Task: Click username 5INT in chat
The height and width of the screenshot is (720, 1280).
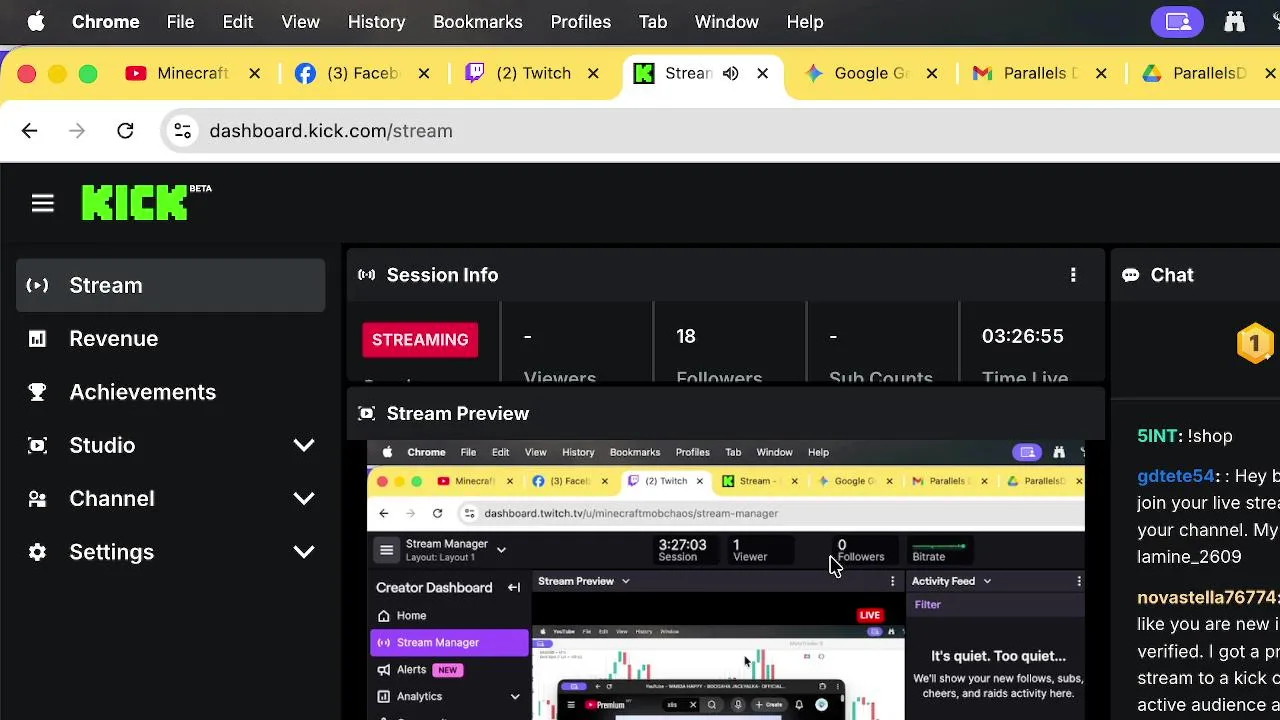Action: click(1157, 436)
